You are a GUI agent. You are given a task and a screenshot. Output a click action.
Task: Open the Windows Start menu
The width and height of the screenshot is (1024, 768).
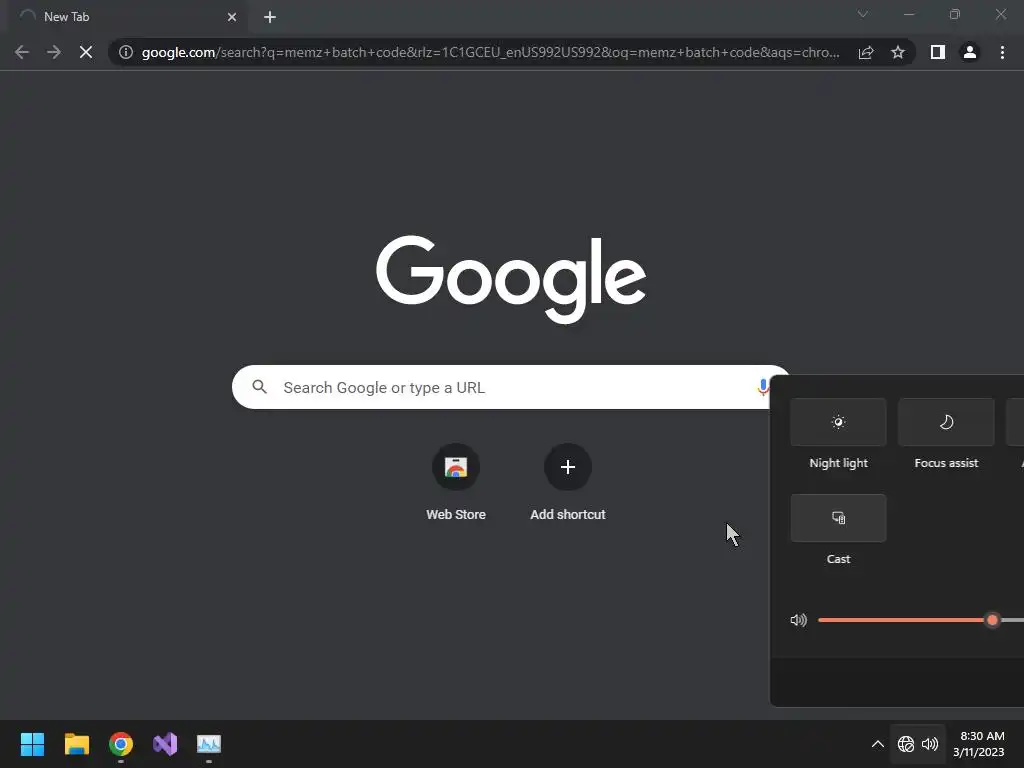tap(32, 744)
